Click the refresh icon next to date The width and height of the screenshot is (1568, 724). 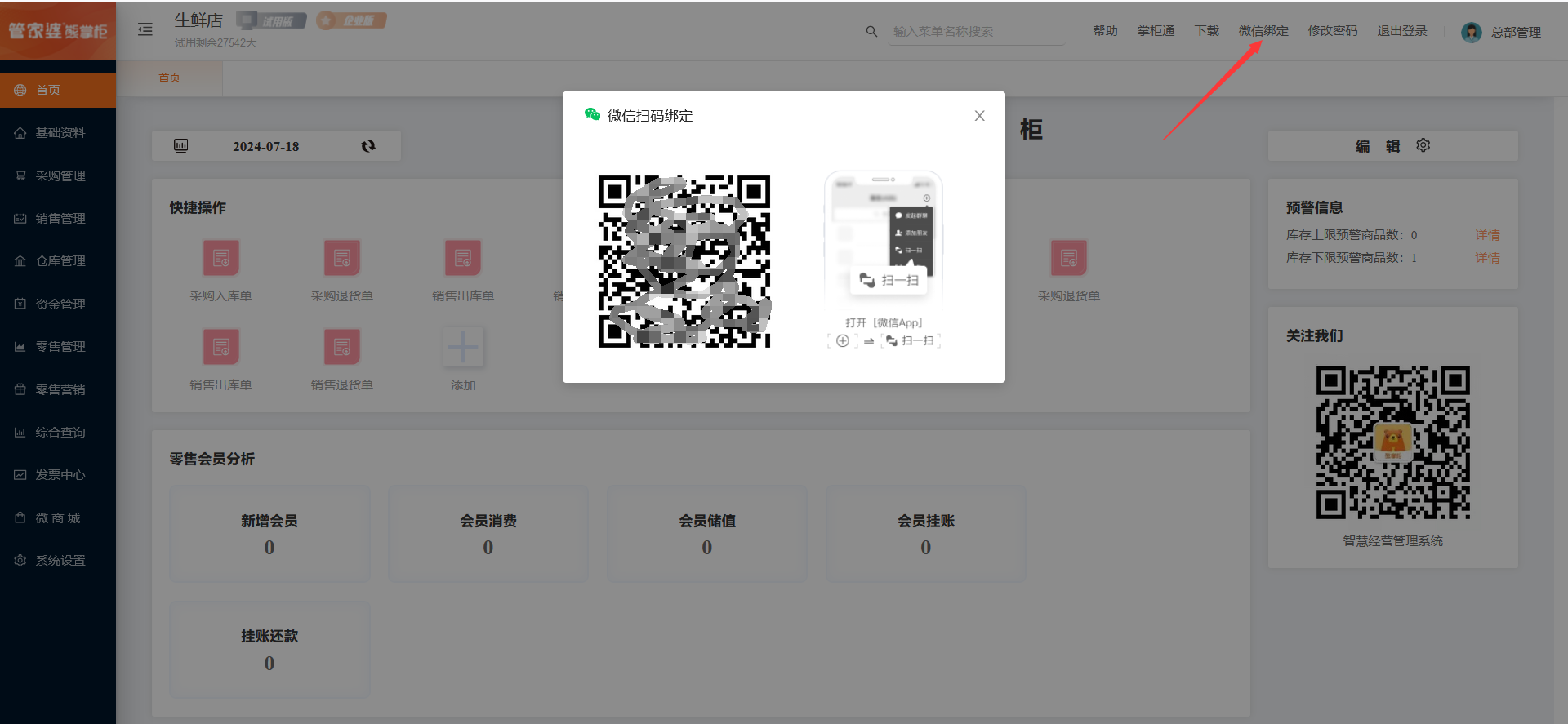(368, 145)
